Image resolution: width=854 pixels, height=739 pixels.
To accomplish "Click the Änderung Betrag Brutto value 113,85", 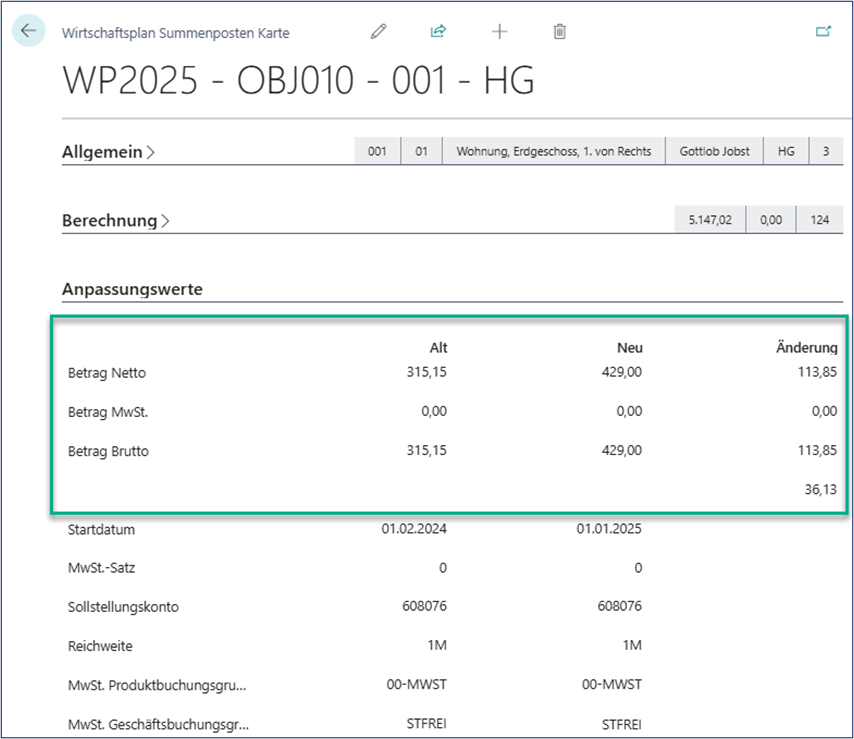I will pyautogui.click(x=816, y=451).
